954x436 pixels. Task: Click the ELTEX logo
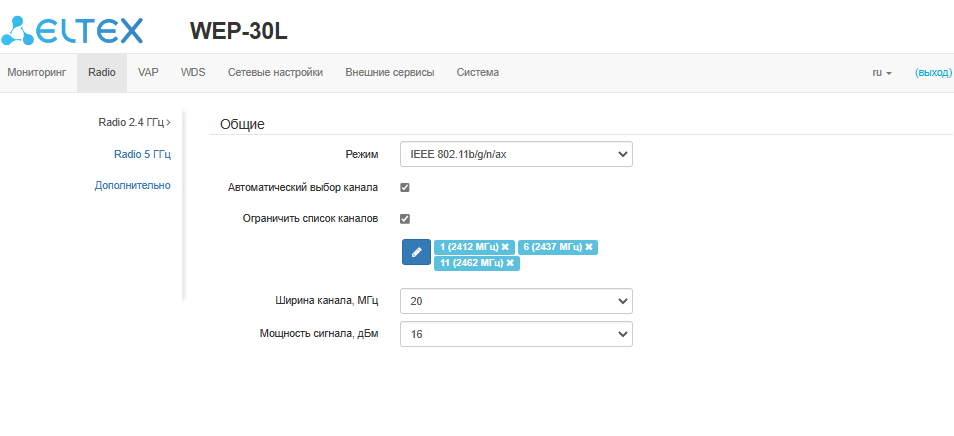[x=72, y=30]
